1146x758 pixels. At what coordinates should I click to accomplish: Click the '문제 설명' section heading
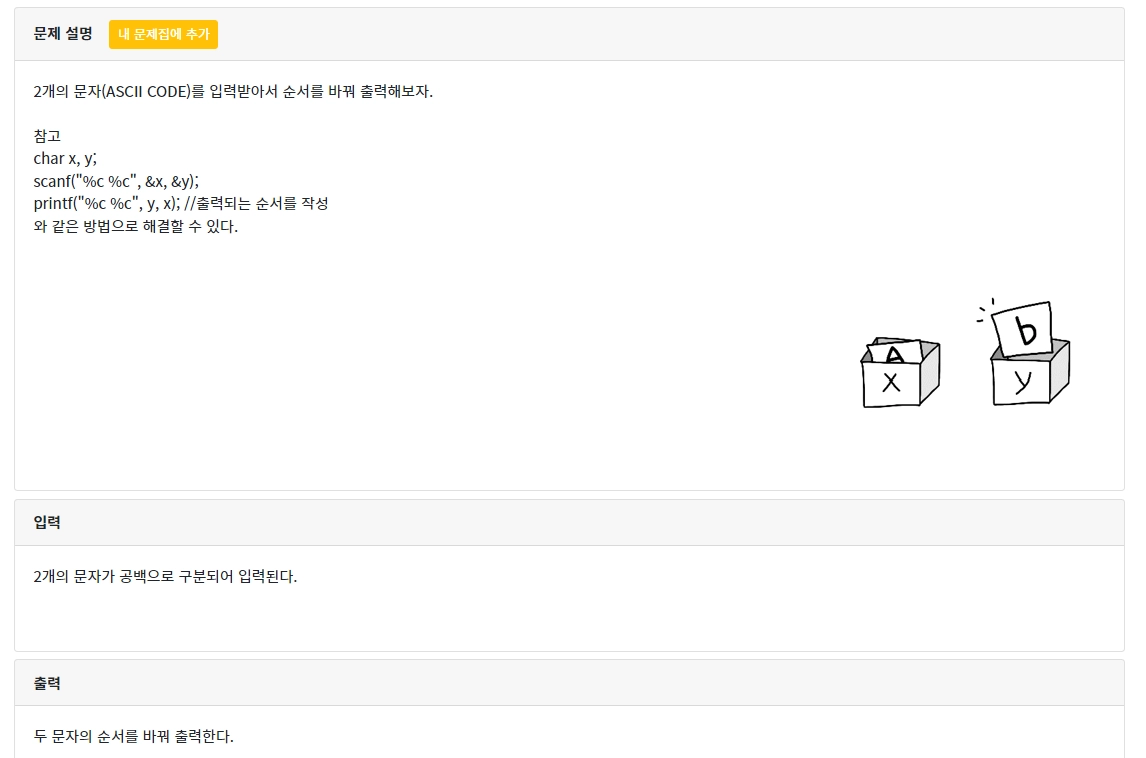pos(63,34)
